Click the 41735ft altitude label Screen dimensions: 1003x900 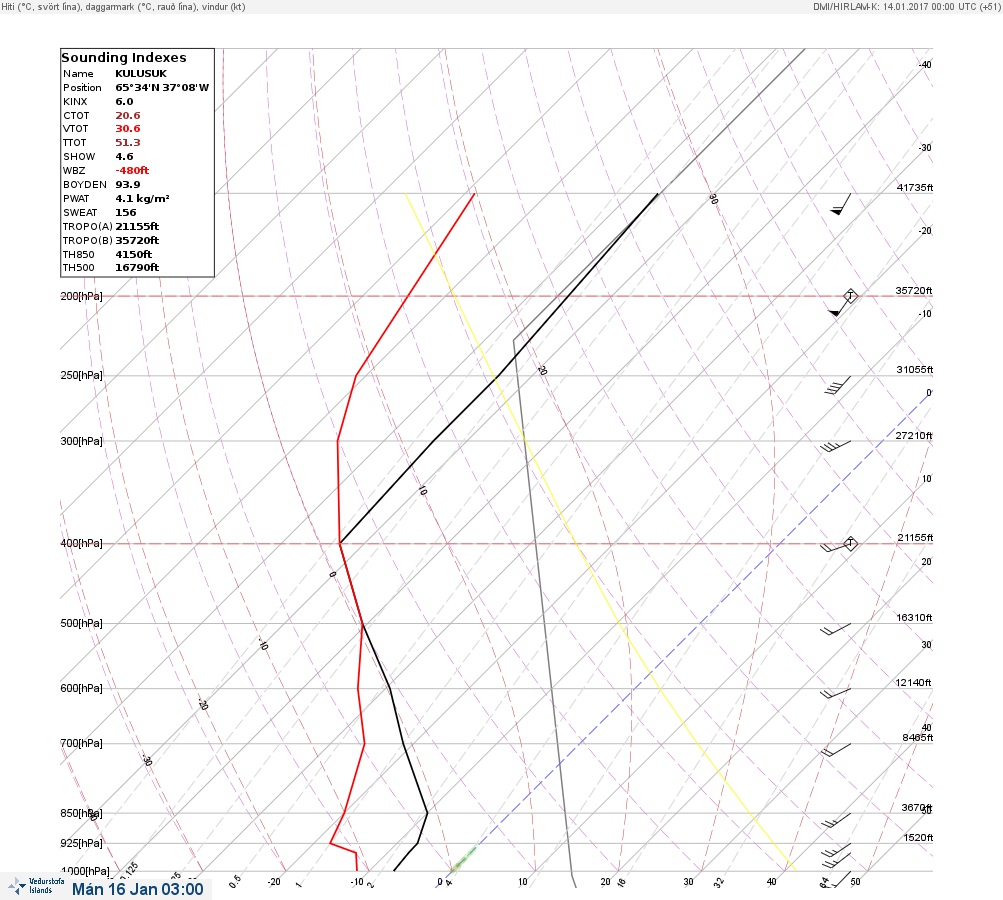(915, 188)
